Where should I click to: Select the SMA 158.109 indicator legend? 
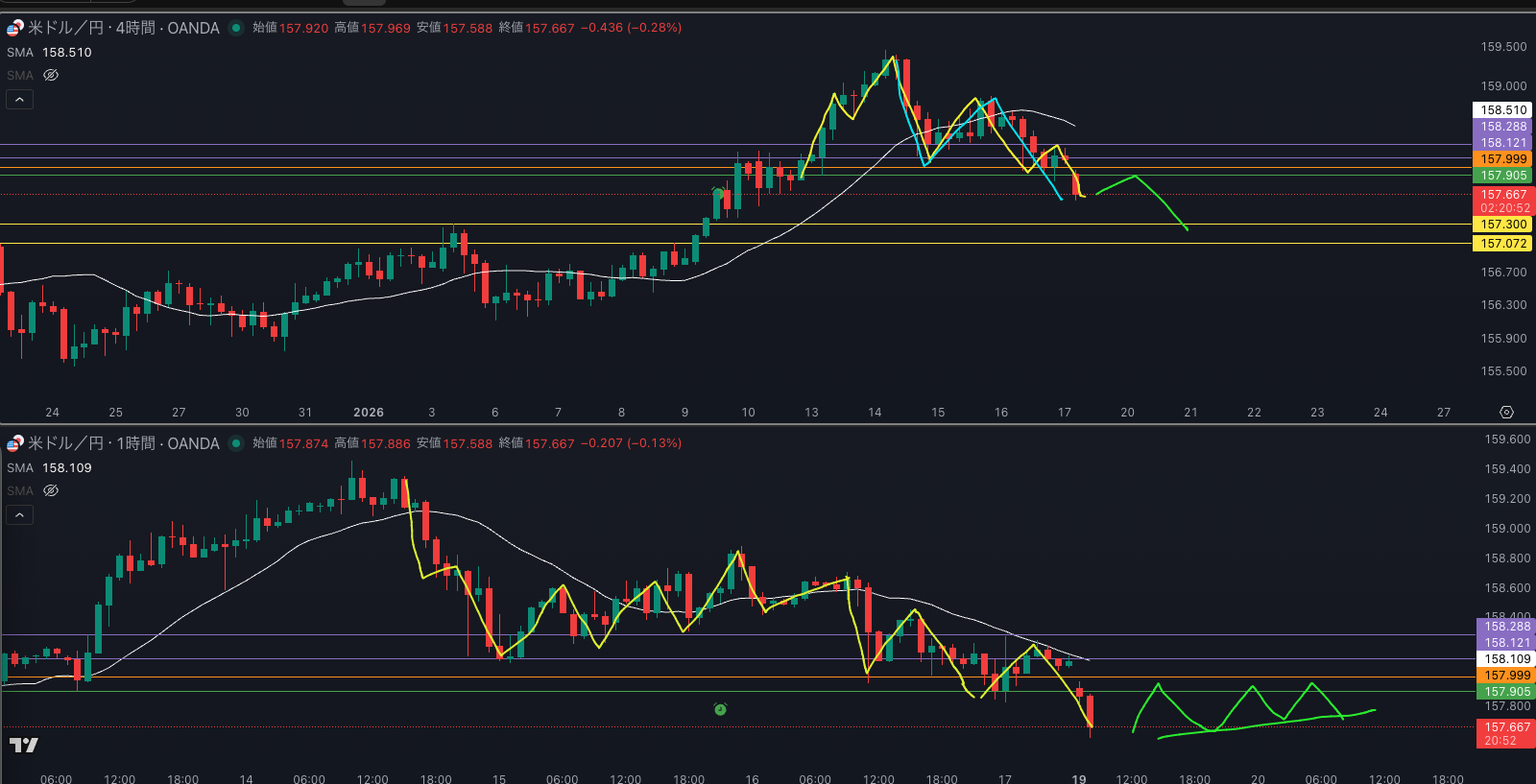pos(50,468)
